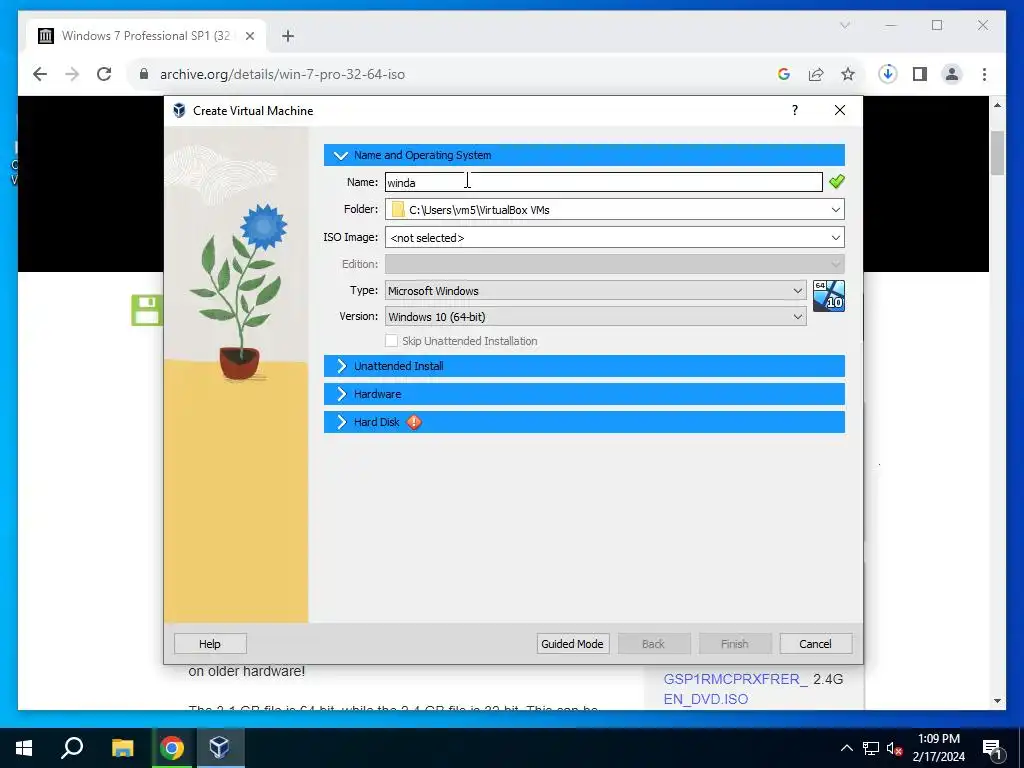The width and height of the screenshot is (1024, 768).
Task: Click the red warning icon next to Hard Disk
Action: pos(414,422)
